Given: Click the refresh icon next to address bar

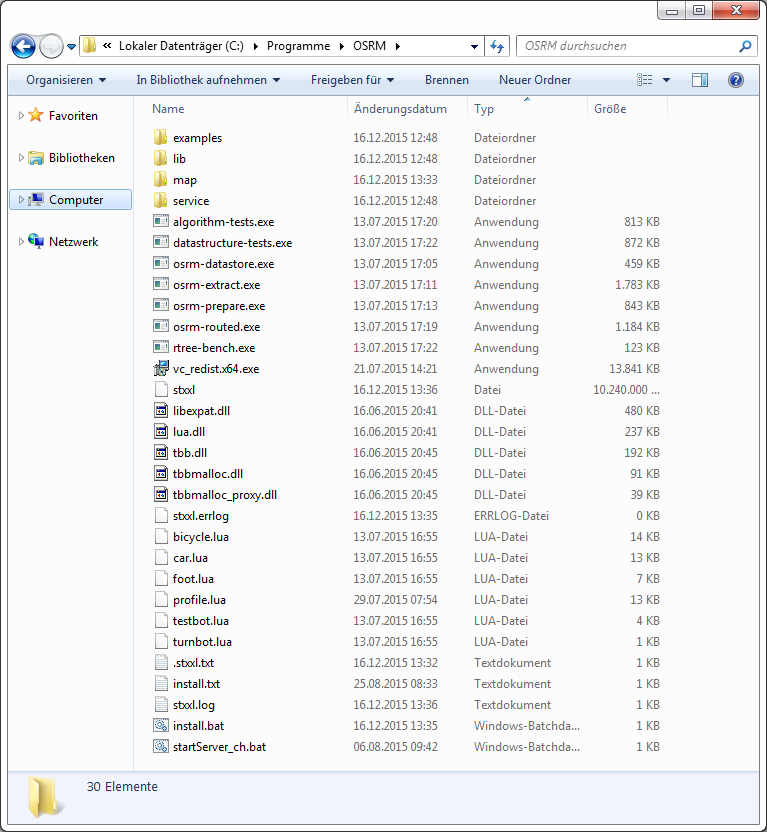Looking at the screenshot, I should tap(497, 46).
